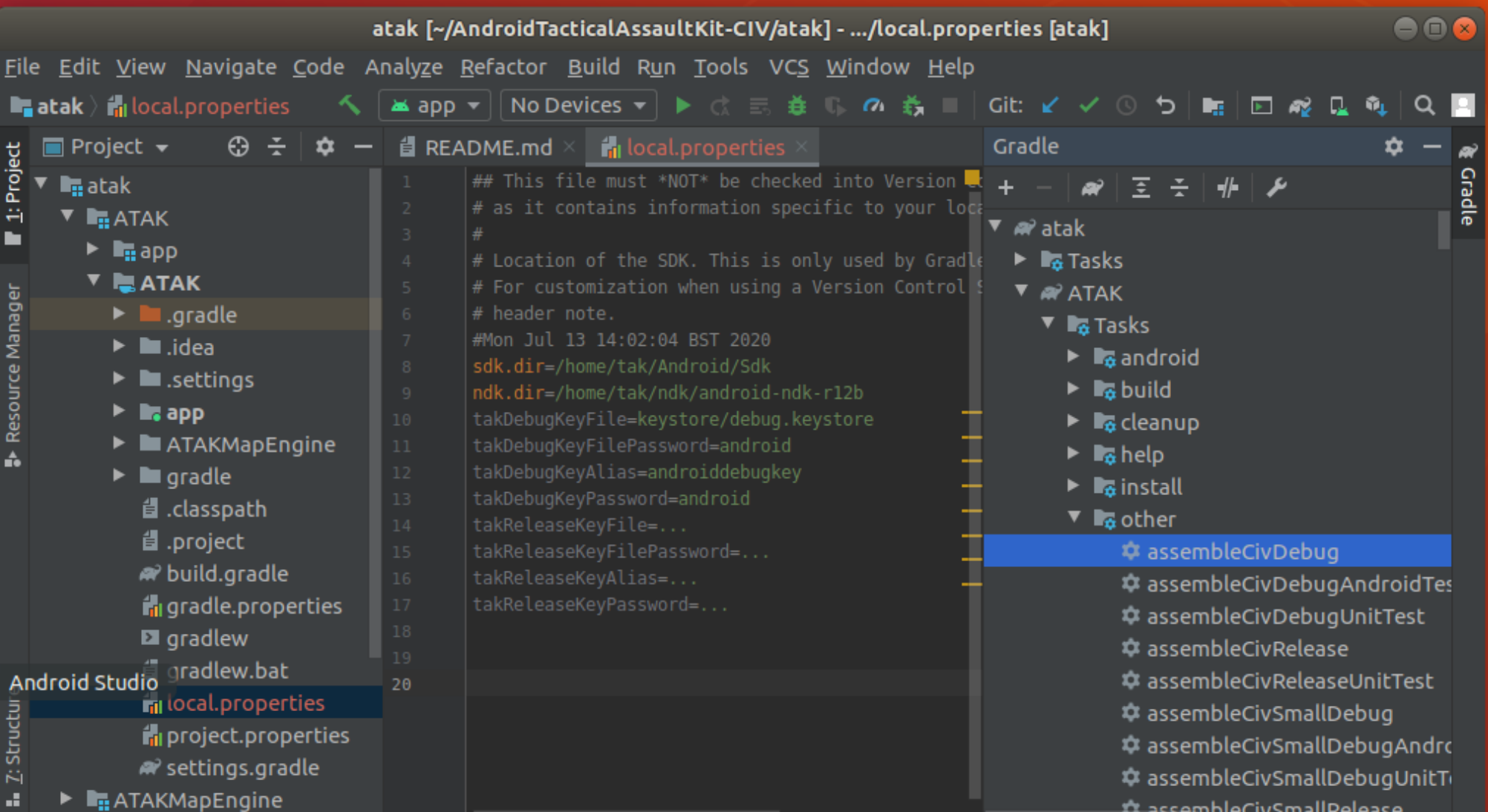Image resolution: width=1488 pixels, height=812 pixels.
Task: Open Project panel settings gear
Action: pos(324,147)
